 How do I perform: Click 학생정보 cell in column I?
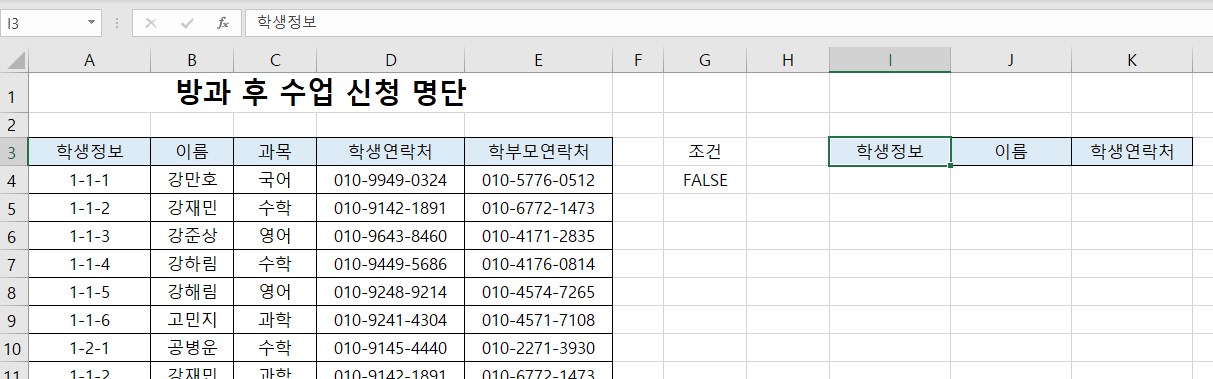890,152
